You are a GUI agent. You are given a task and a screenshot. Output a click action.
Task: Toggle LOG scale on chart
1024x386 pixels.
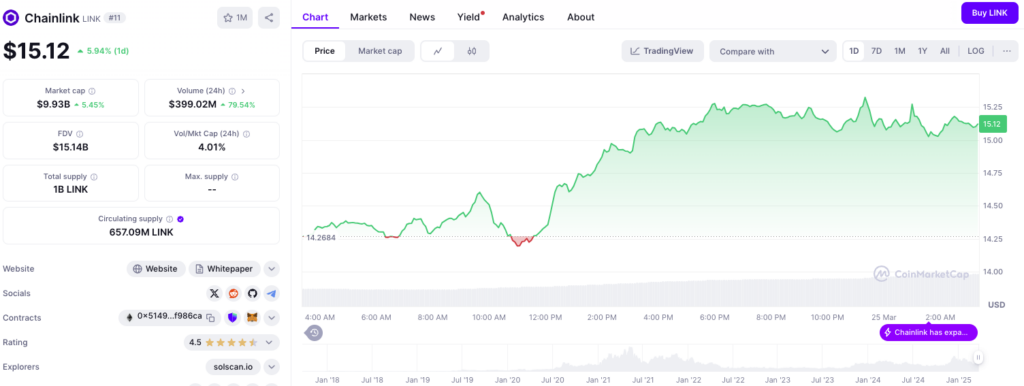pyautogui.click(x=976, y=51)
